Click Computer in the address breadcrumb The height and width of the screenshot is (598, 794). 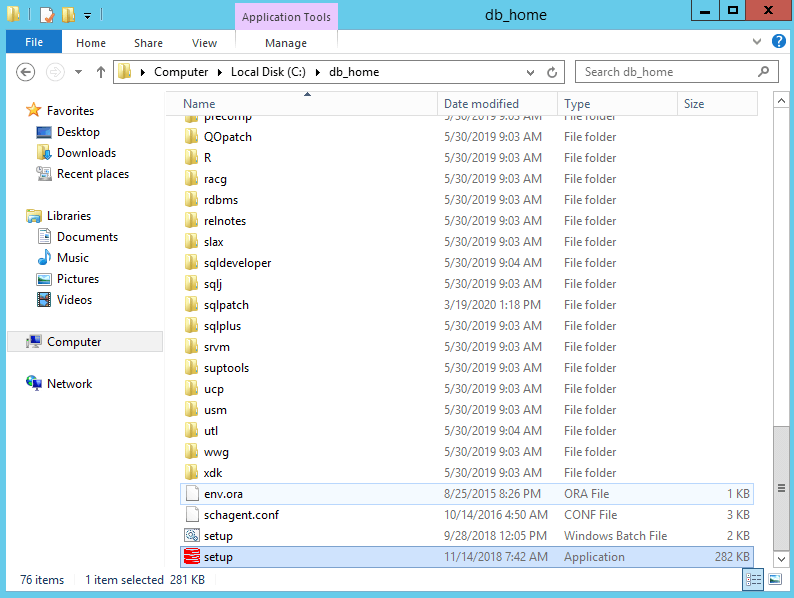pos(181,72)
